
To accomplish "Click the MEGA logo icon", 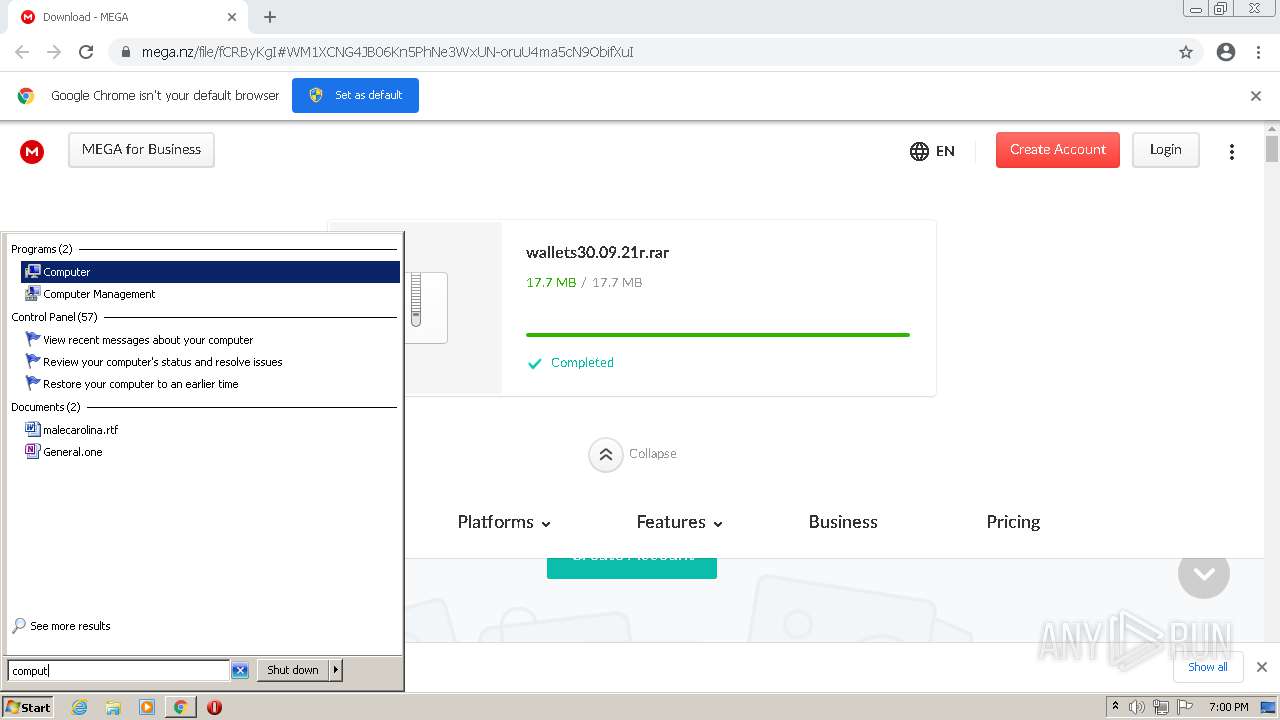I will click(32, 151).
